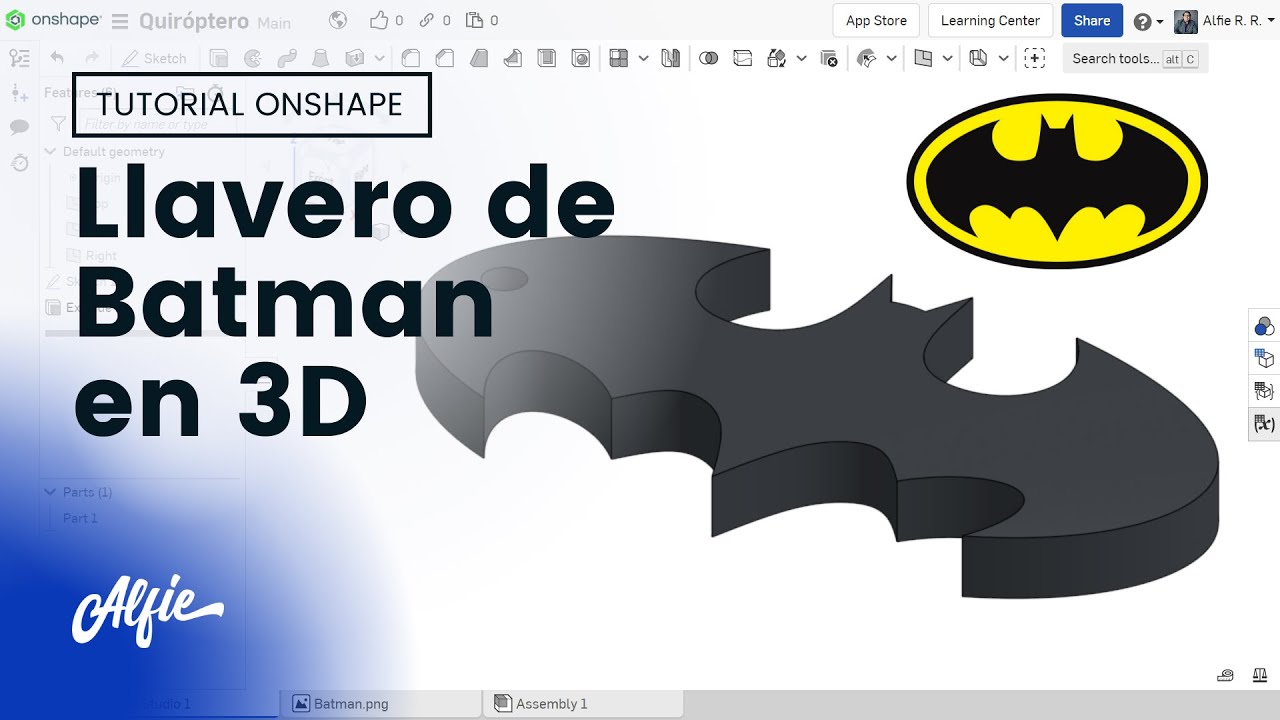This screenshot has height=720, width=1280.
Task: Select the Hole tool
Action: 581,58
